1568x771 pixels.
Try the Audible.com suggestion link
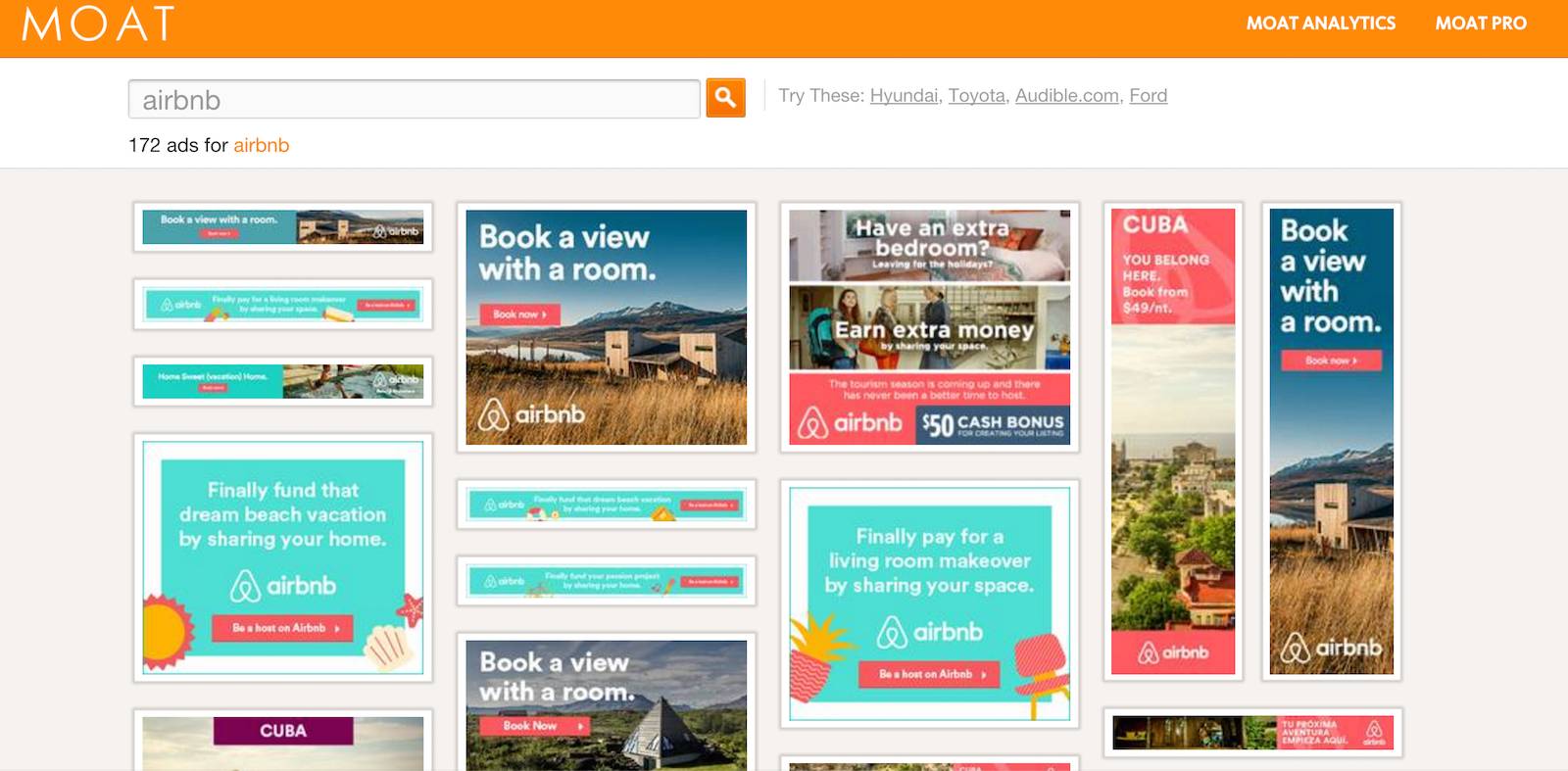tap(1066, 96)
